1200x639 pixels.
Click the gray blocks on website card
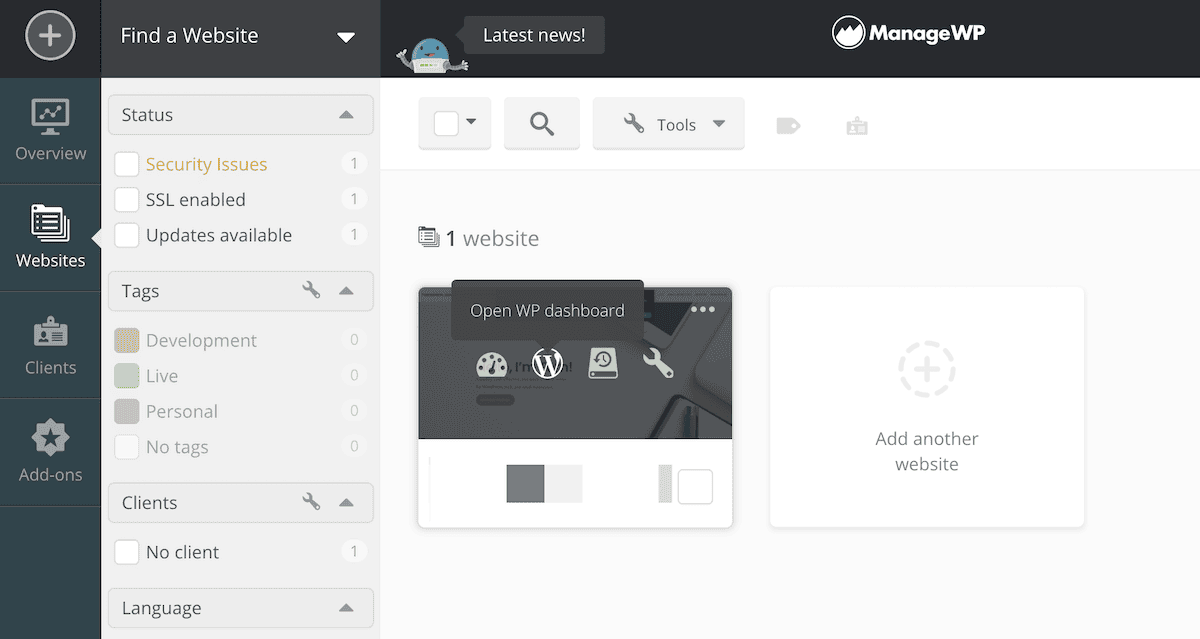pyautogui.click(x=544, y=484)
